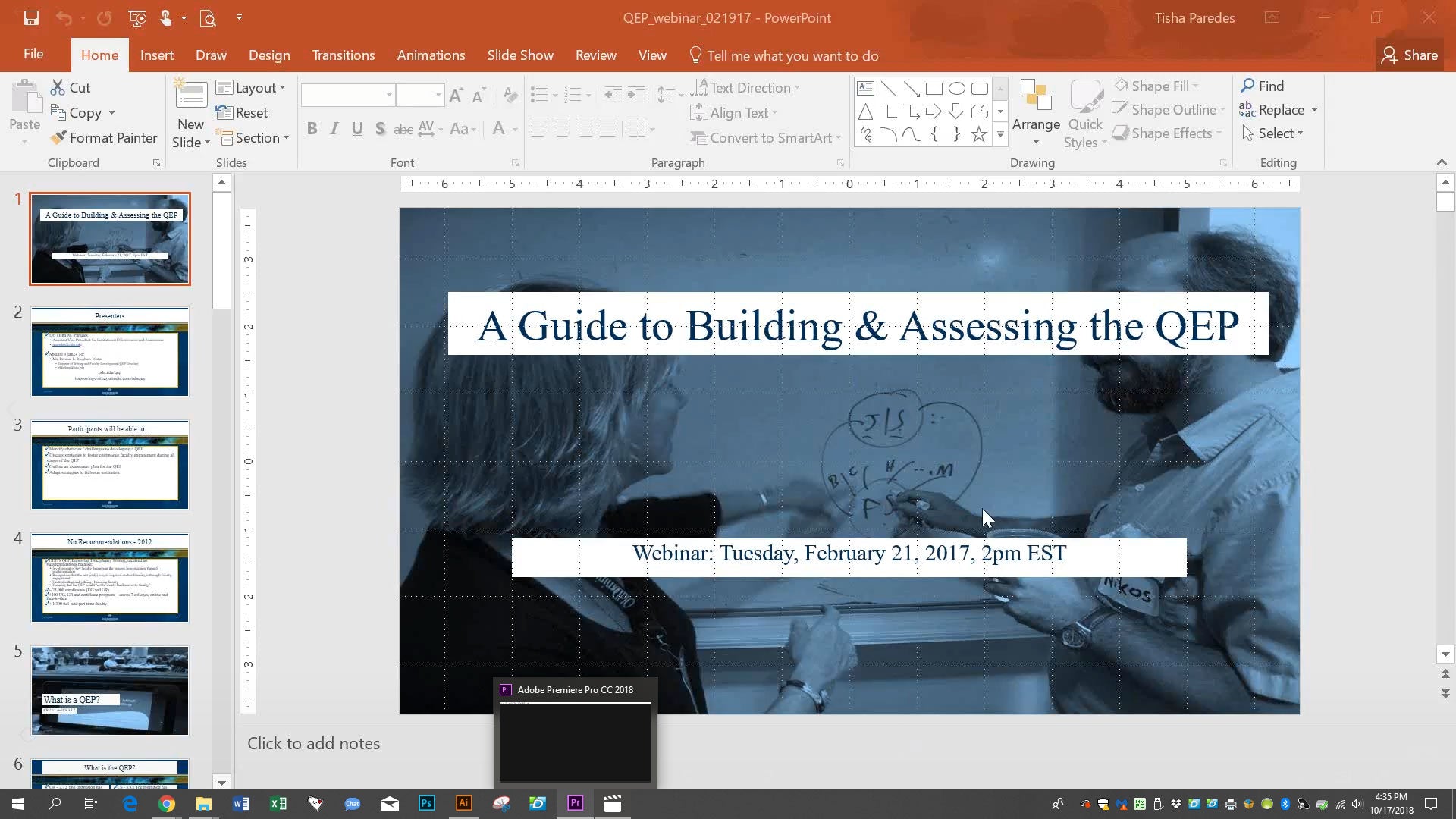Toggle Italic formatting

(x=334, y=129)
